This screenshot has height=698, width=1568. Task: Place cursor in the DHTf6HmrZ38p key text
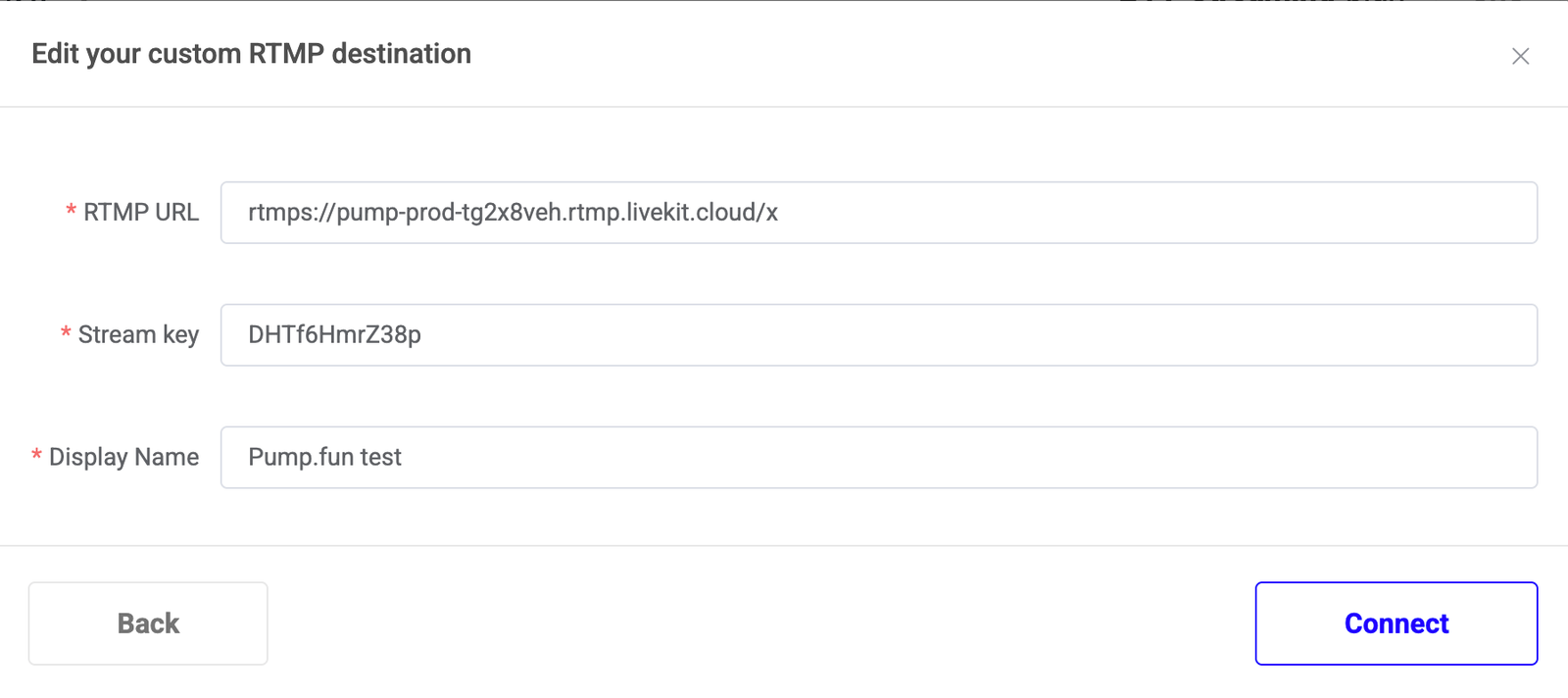coord(334,335)
